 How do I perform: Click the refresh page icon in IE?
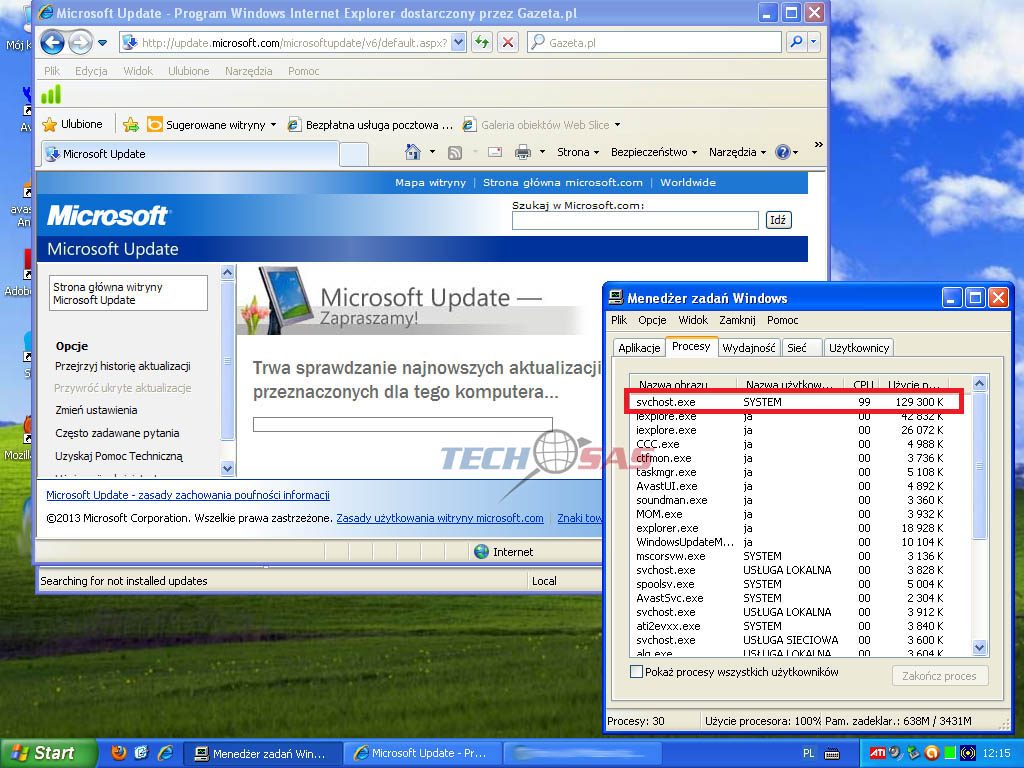[x=482, y=42]
